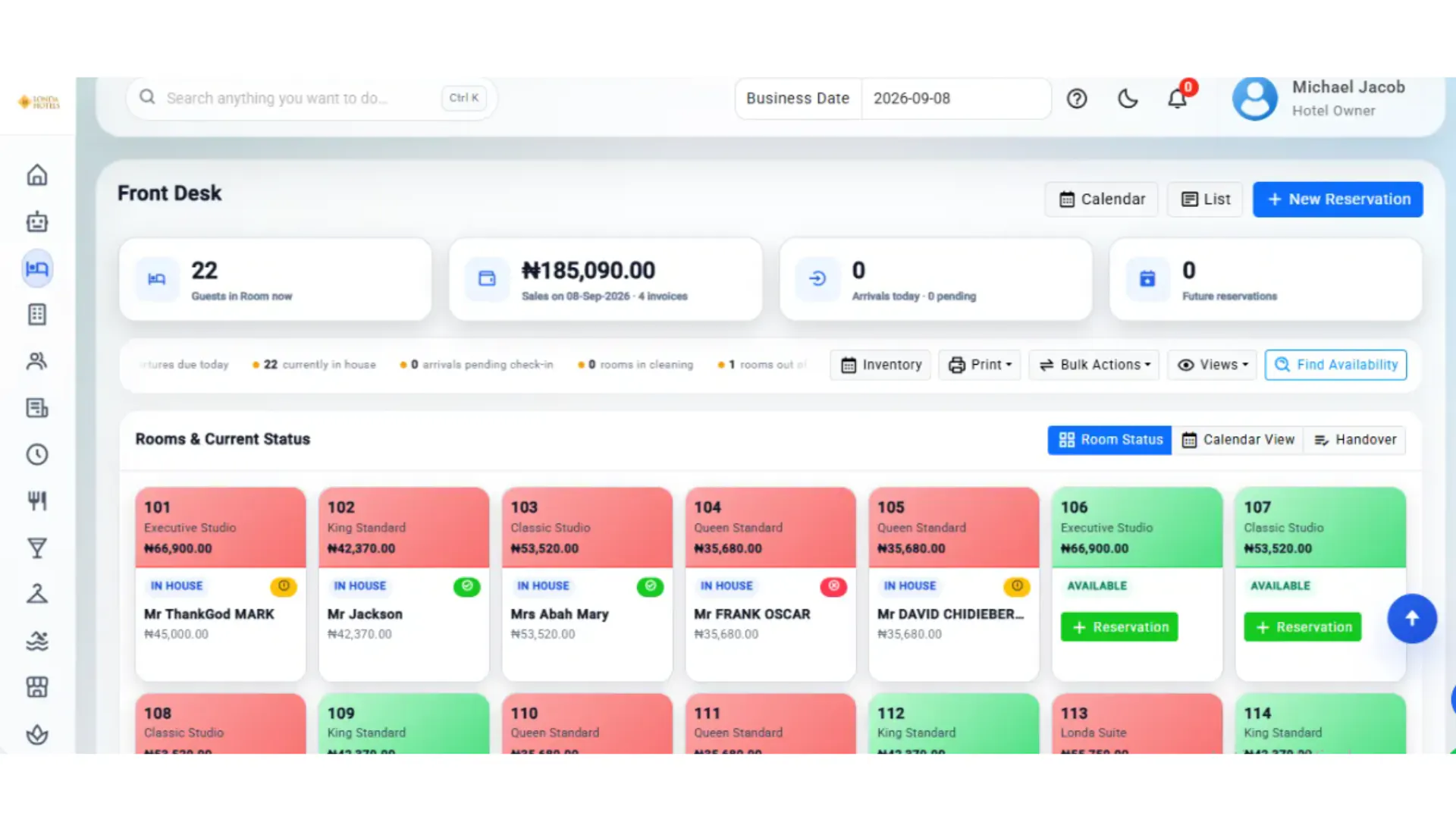Viewport: 1456px width, 819px height.
Task: Switch to Calendar View tab
Action: (1238, 440)
